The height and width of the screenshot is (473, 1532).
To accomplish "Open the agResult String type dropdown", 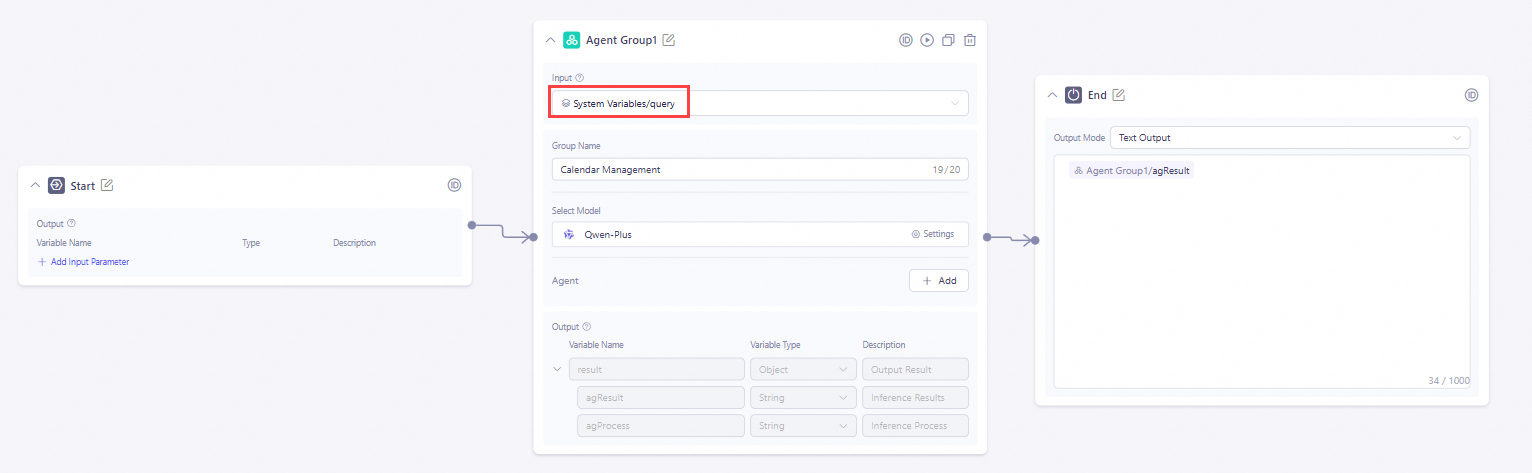I will coord(802,397).
